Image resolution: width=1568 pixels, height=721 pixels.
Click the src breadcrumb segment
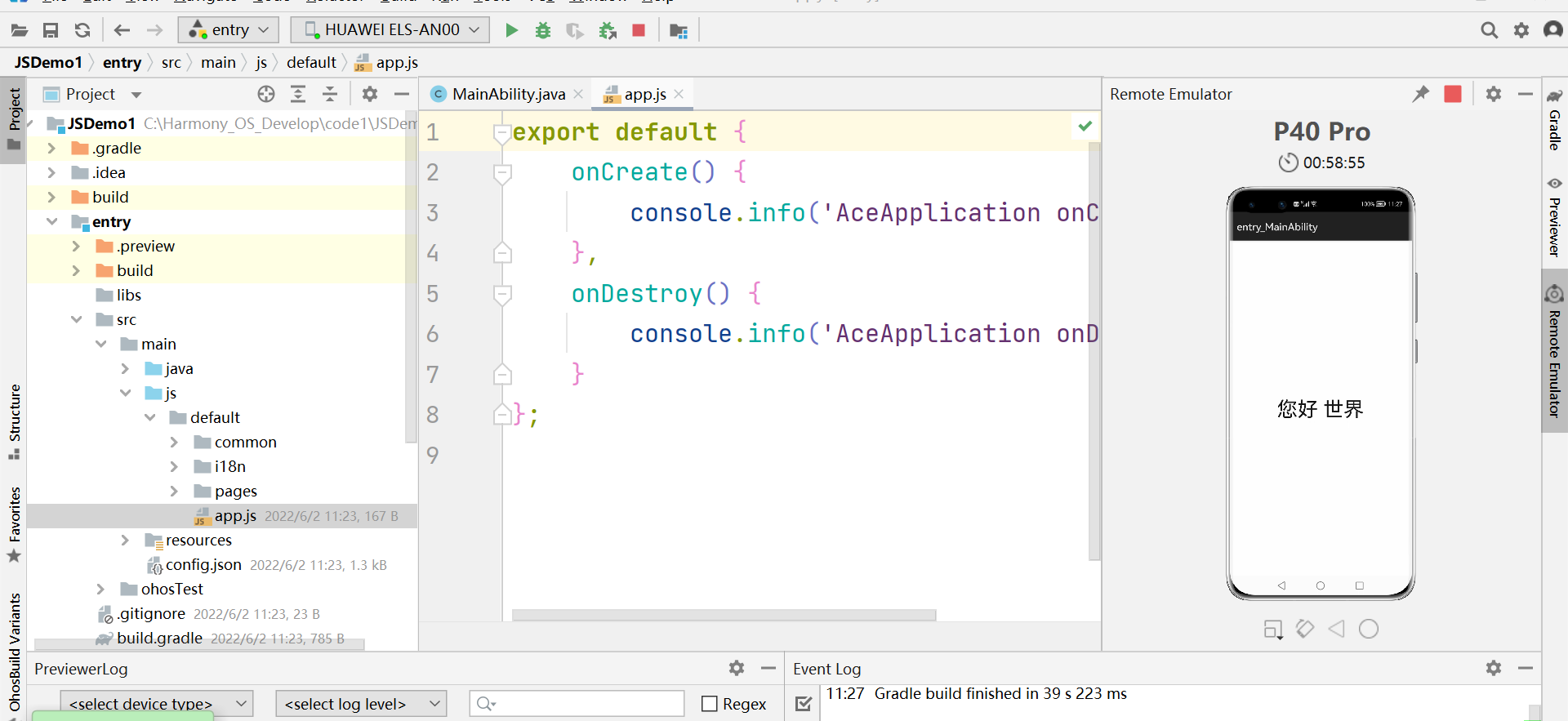coord(171,63)
